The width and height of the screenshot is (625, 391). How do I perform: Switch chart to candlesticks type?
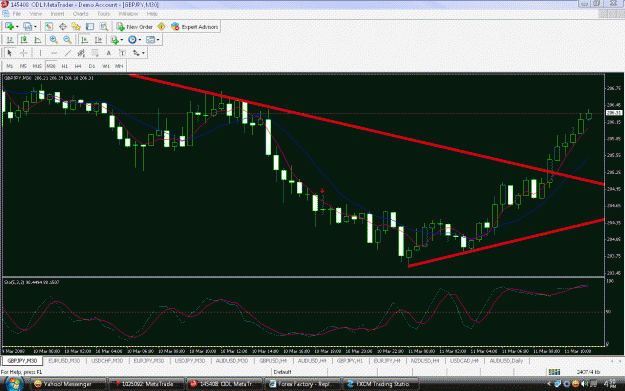tap(24, 40)
